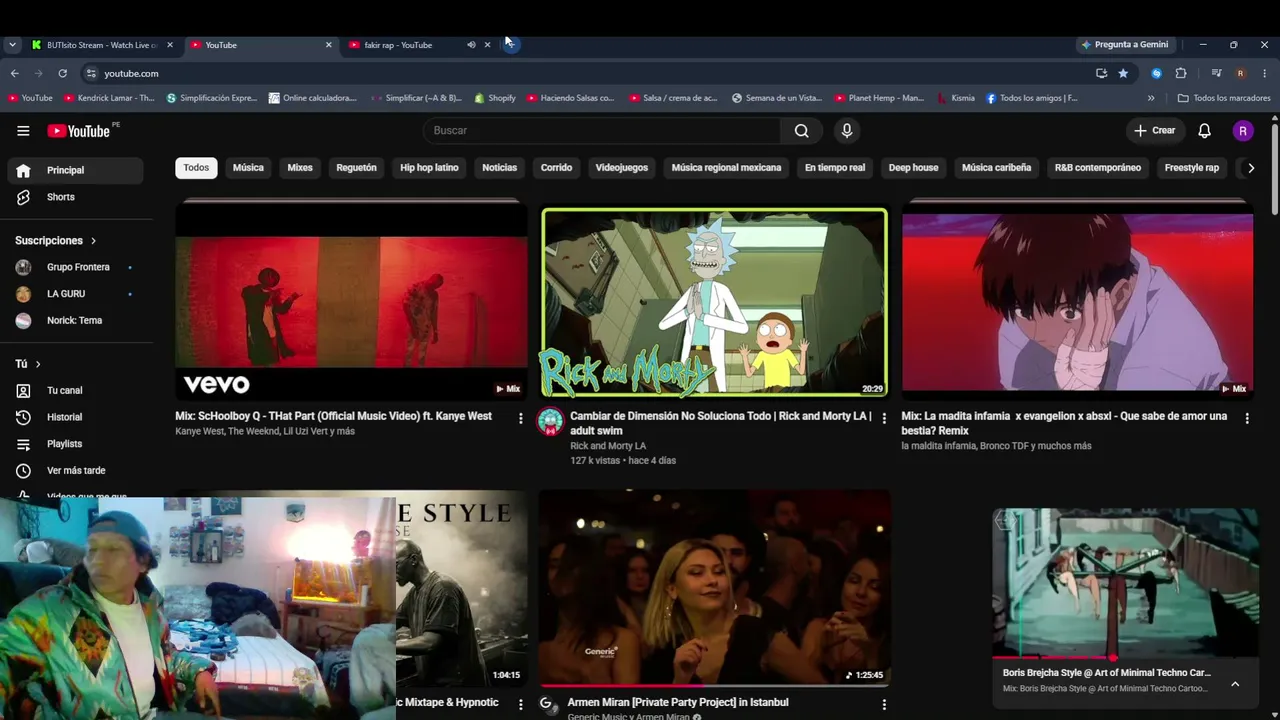Viewport: 1280px width, 720px height.
Task: Click the Buscar search field
Action: 601,131
